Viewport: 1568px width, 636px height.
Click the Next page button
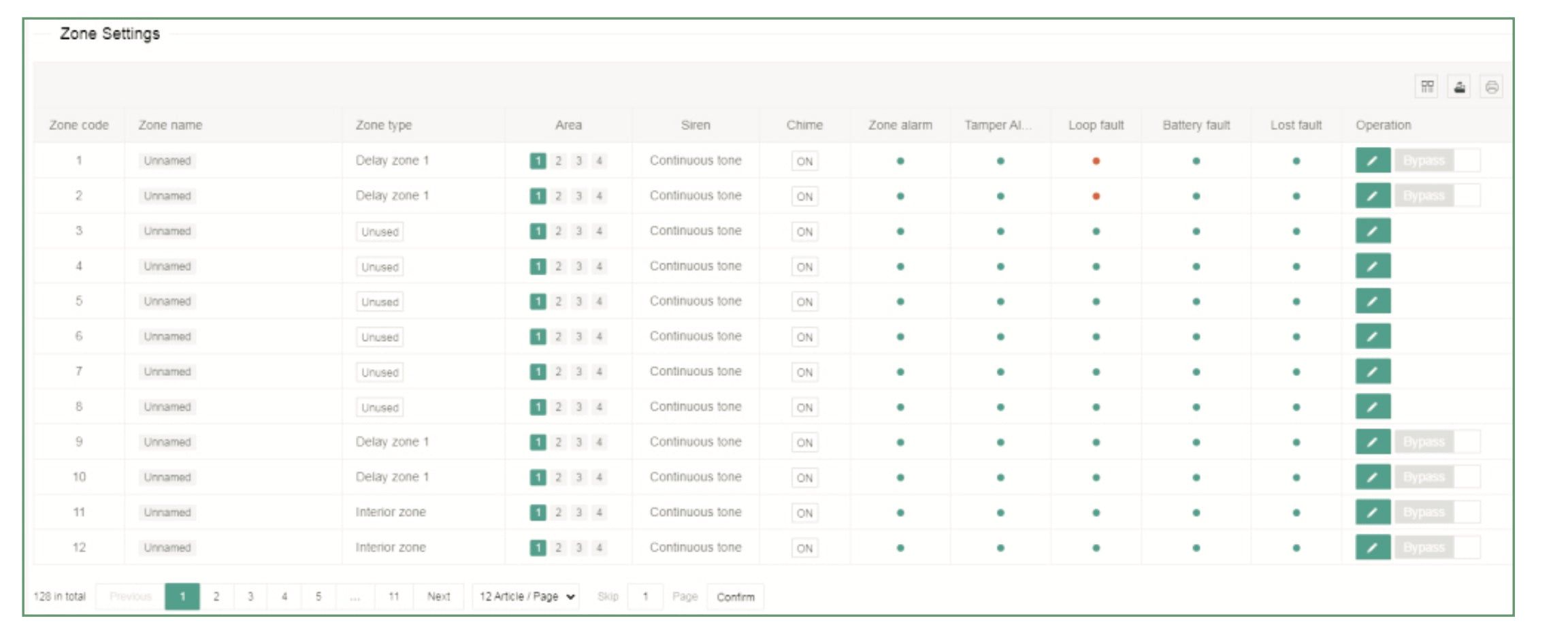438,597
